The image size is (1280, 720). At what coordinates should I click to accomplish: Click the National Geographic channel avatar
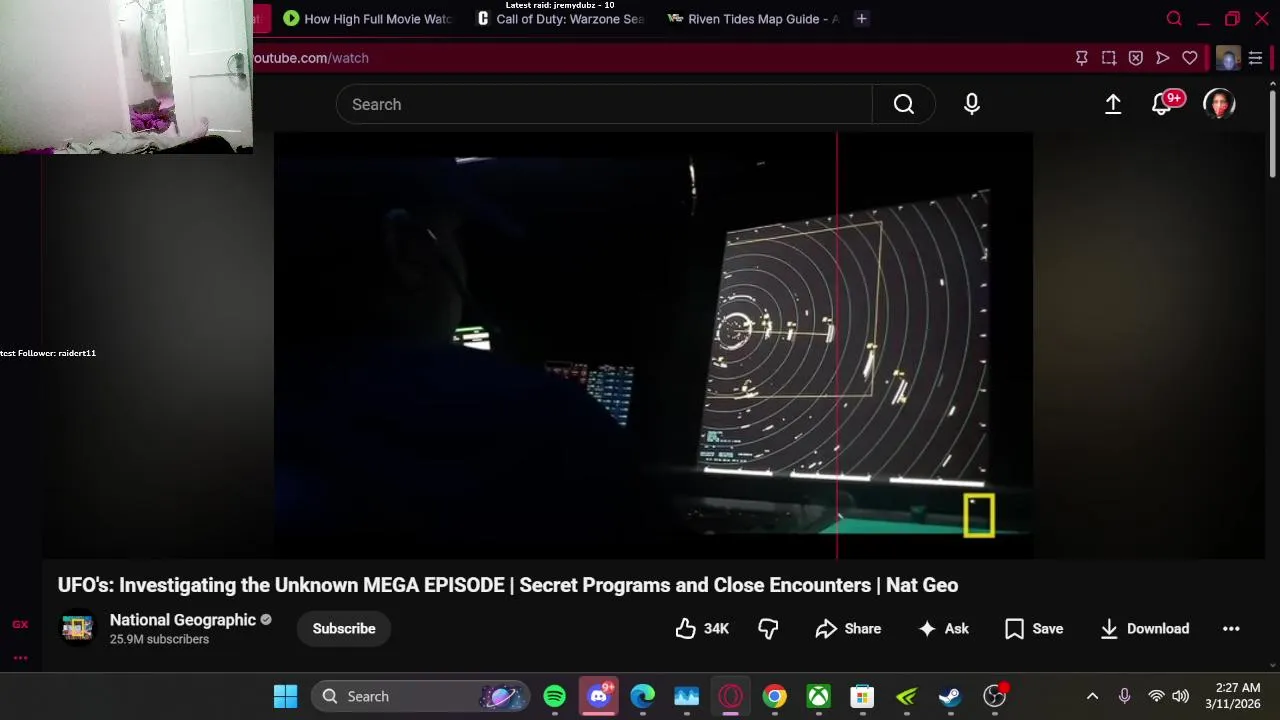[77, 628]
